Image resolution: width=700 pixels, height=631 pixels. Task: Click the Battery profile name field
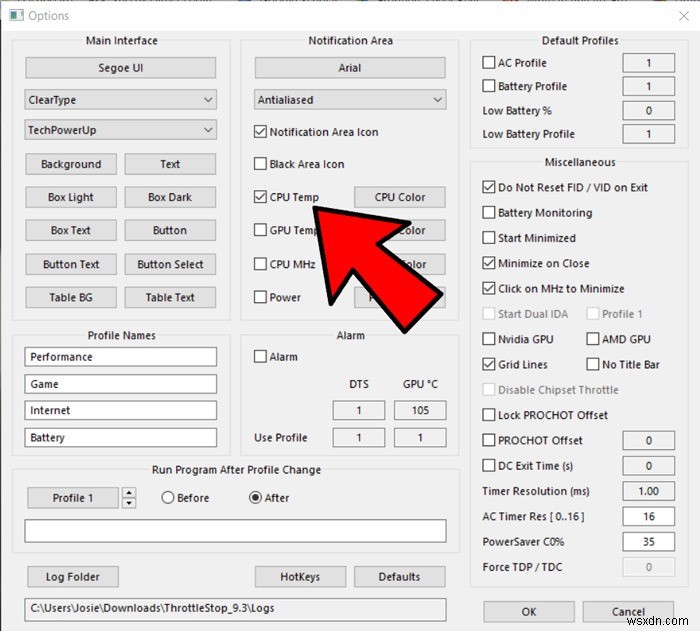tap(121, 437)
